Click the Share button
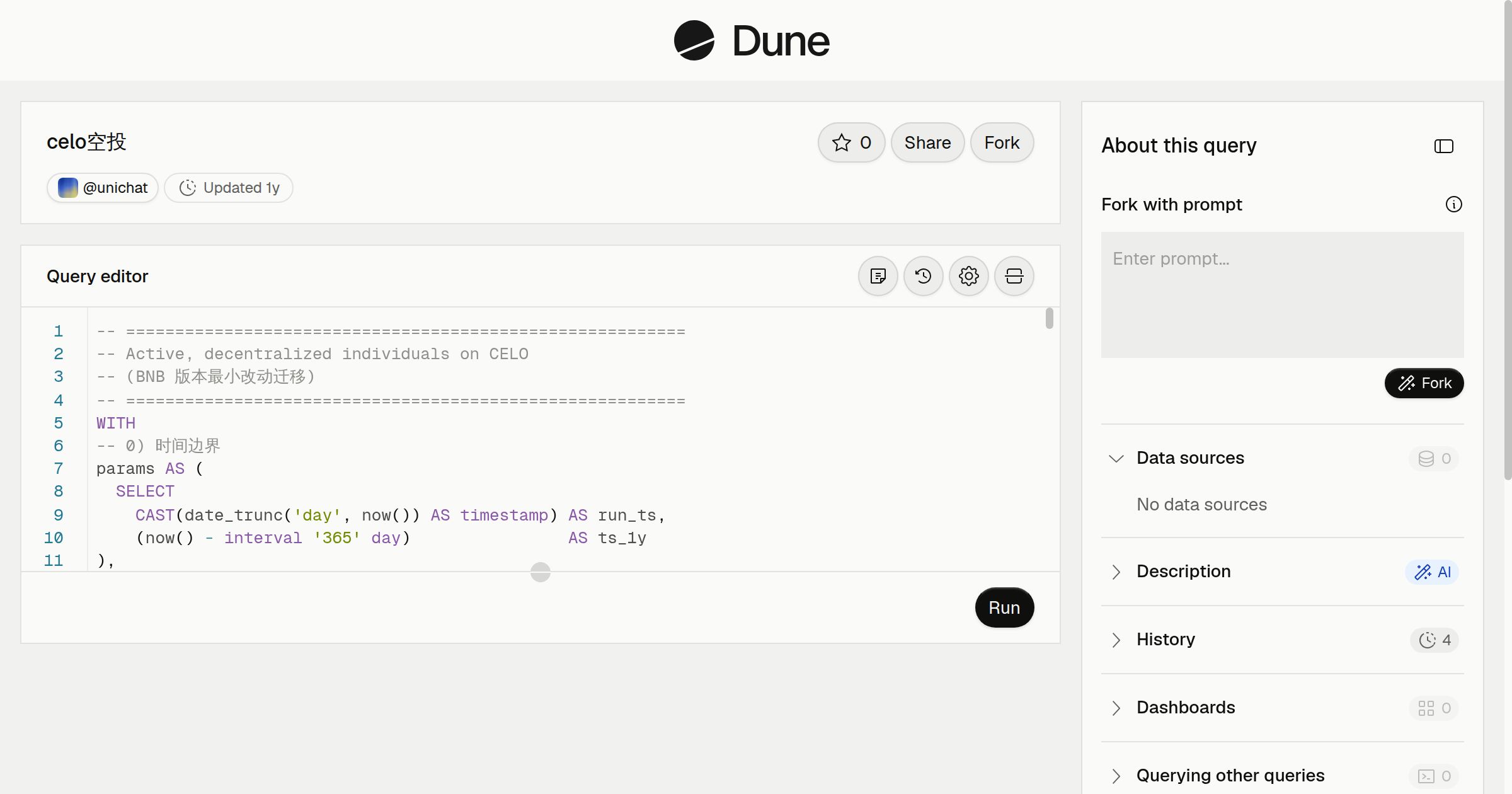The height and width of the screenshot is (794, 1512). click(x=927, y=142)
